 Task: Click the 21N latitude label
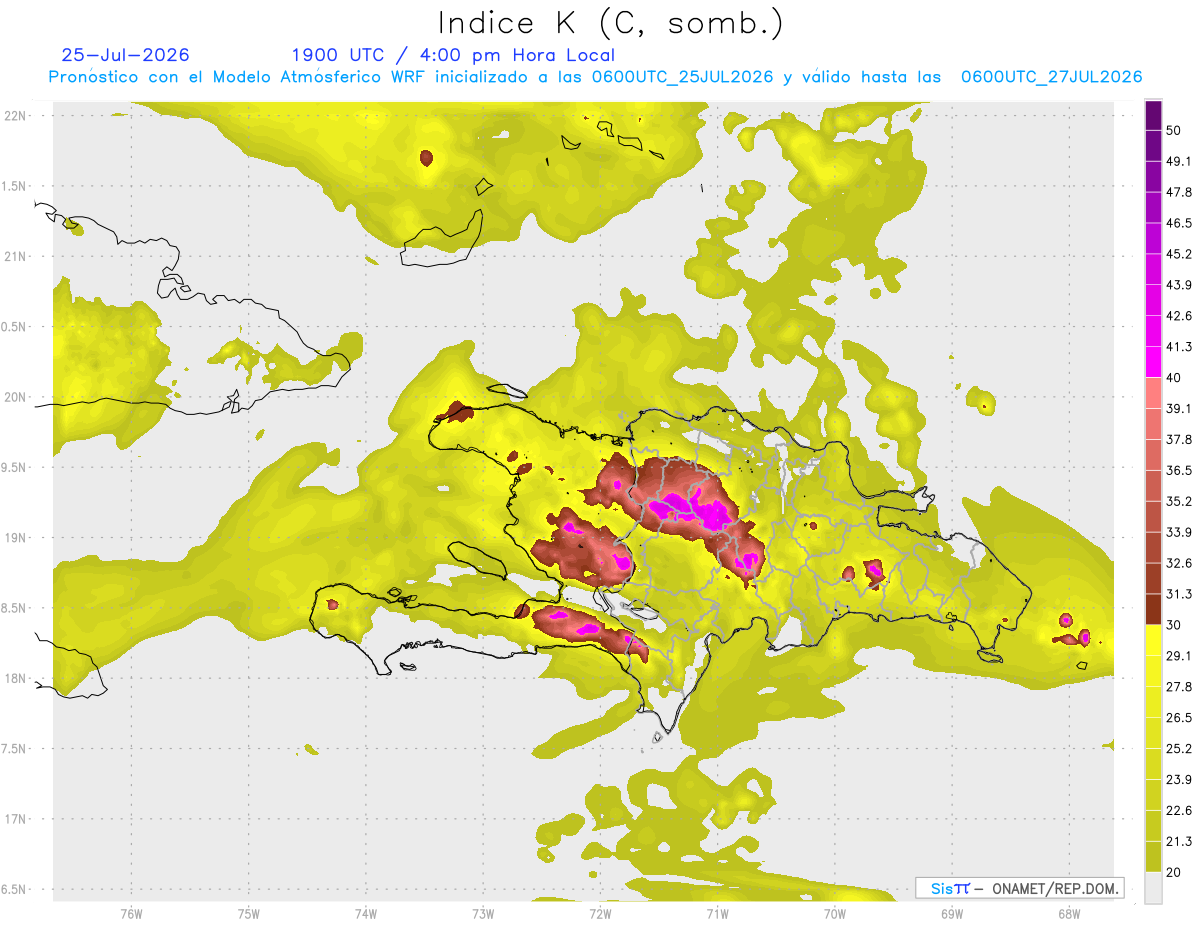tap(16, 256)
